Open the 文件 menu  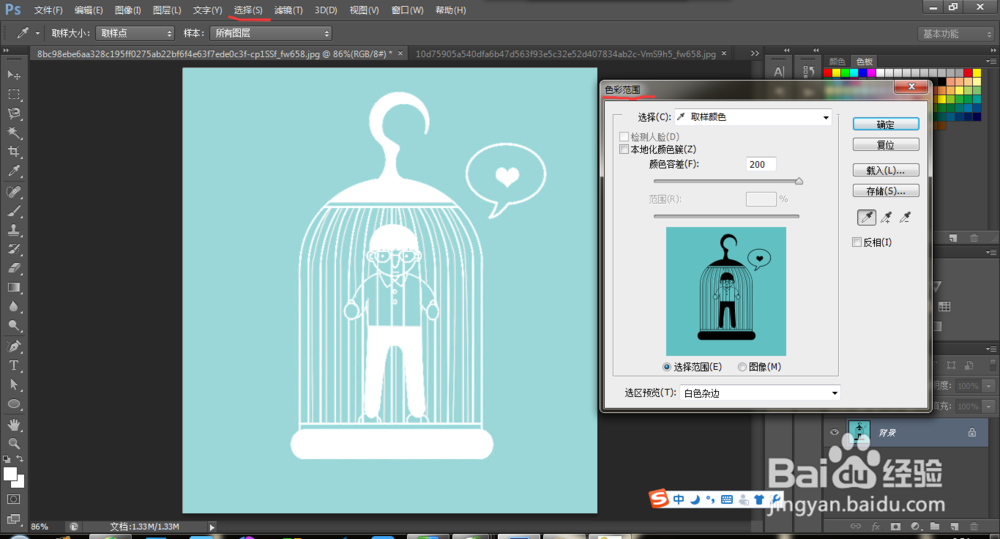click(48, 10)
